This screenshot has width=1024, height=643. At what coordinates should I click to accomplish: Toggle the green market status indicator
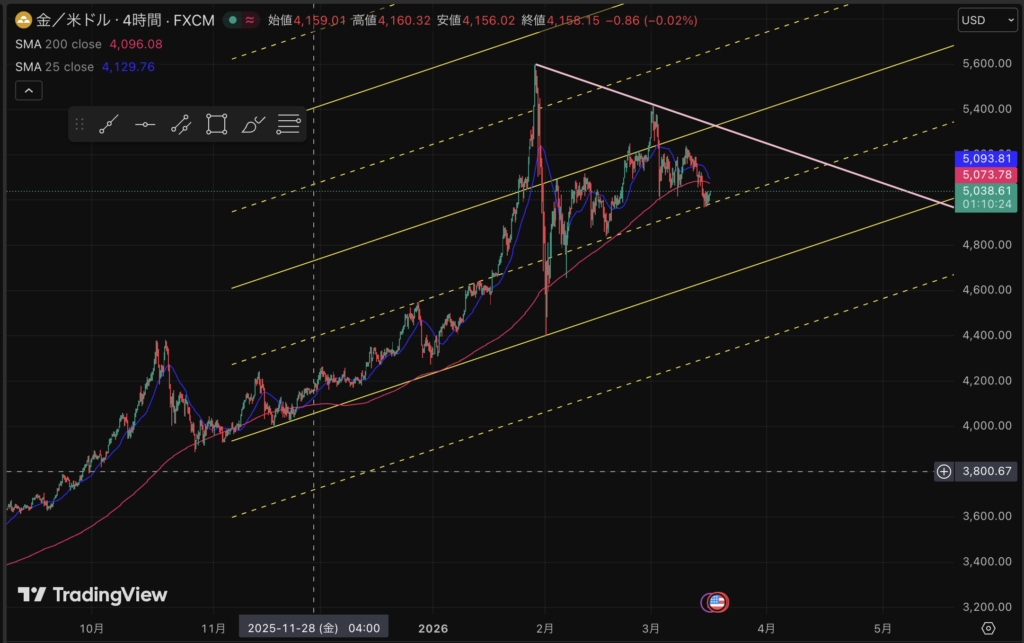click(232, 19)
